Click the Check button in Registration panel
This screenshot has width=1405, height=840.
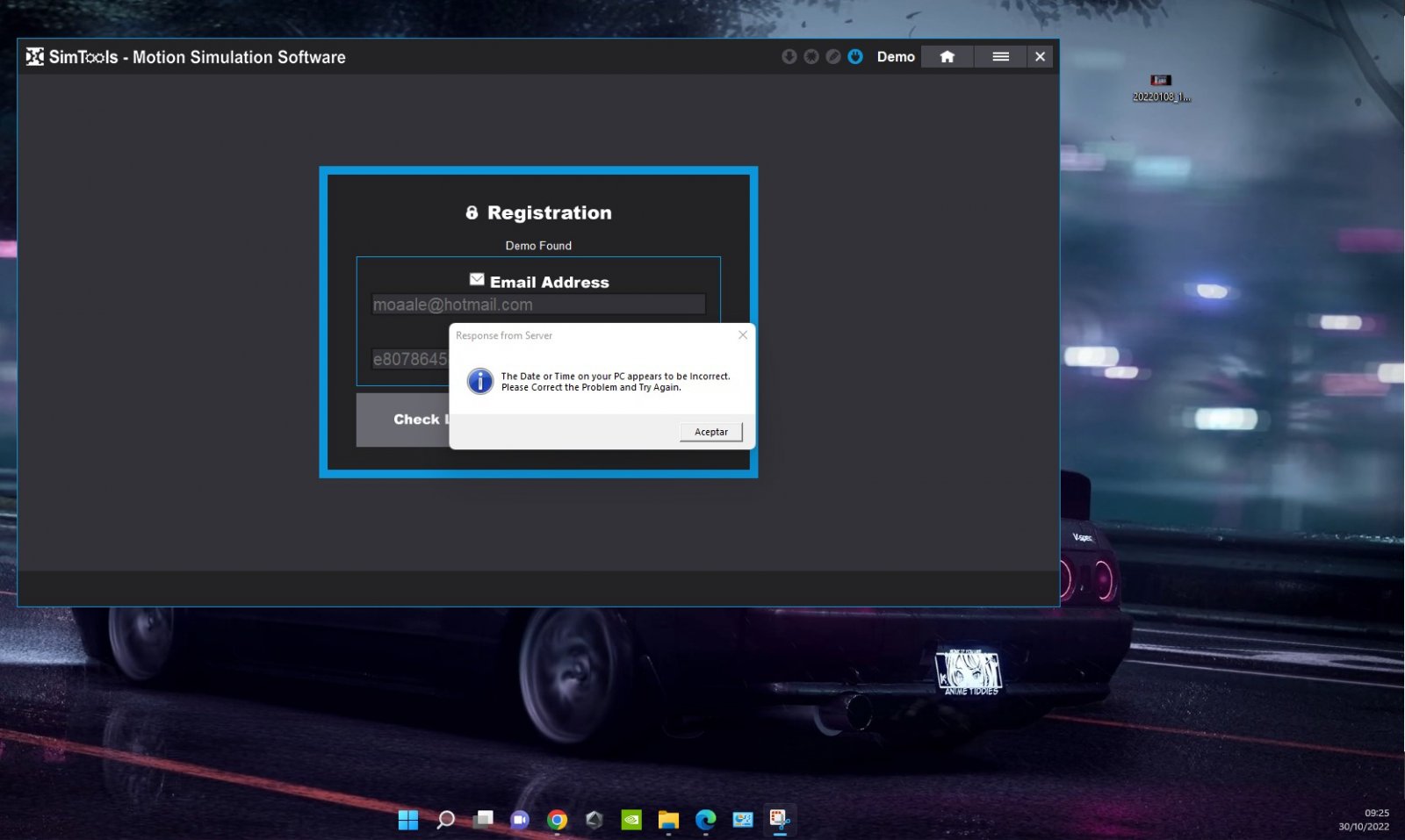point(403,420)
